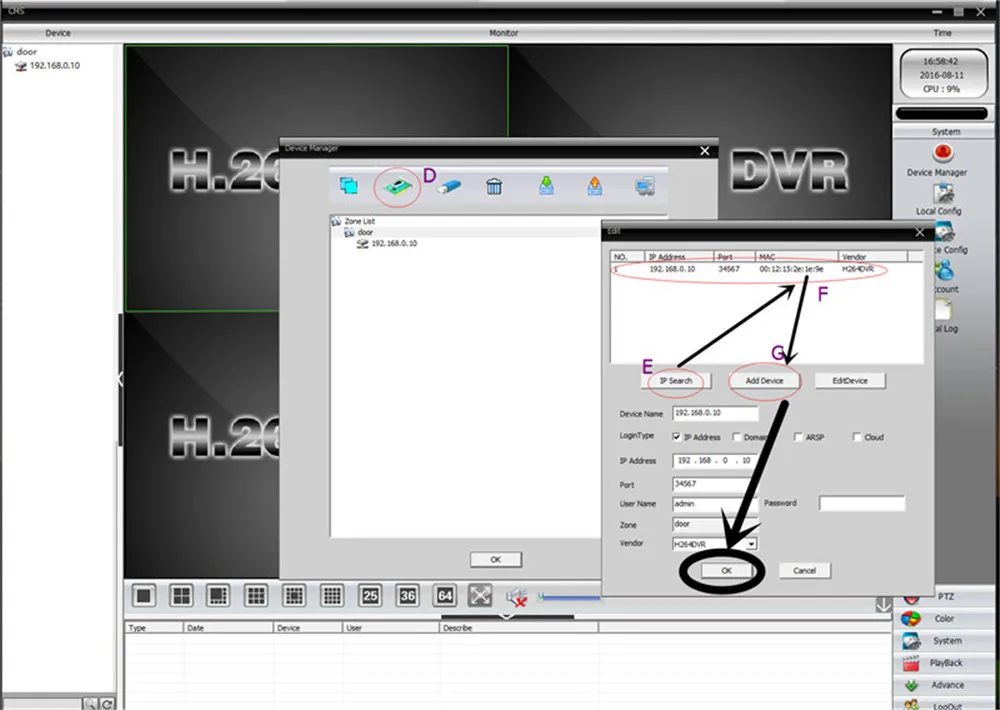Screen dimensions: 1000x710
Task: Click the green Import download icon
Action: pos(547,186)
